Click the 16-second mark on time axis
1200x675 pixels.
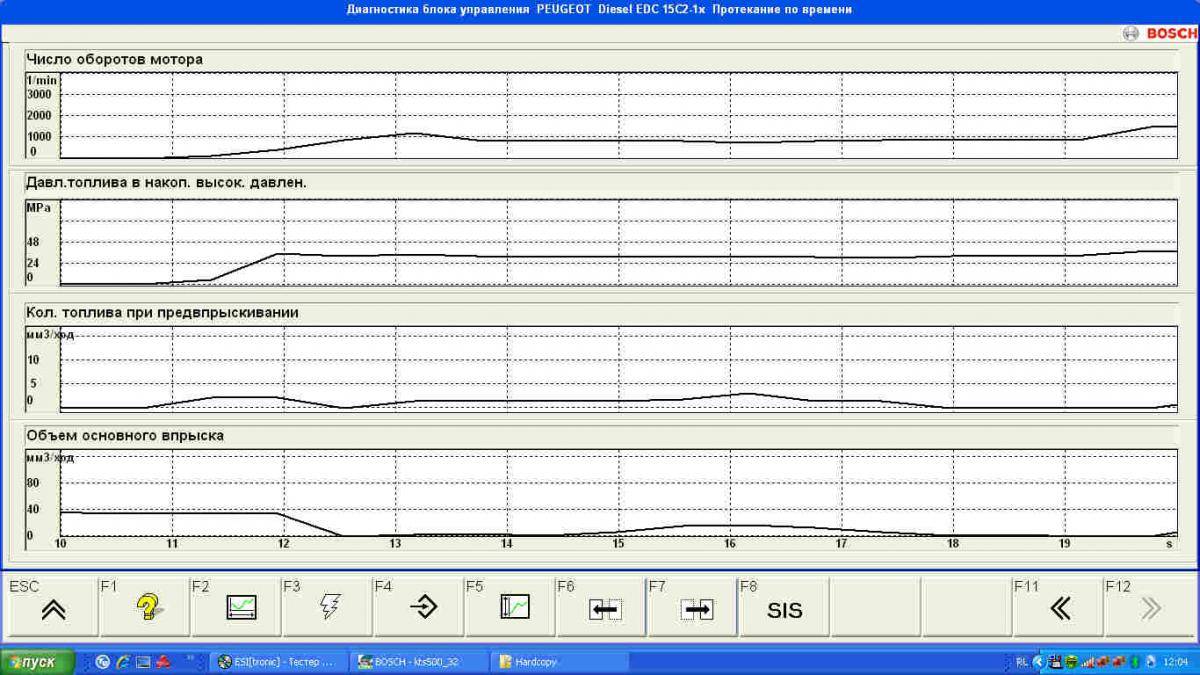pyautogui.click(x=730, y=544)
